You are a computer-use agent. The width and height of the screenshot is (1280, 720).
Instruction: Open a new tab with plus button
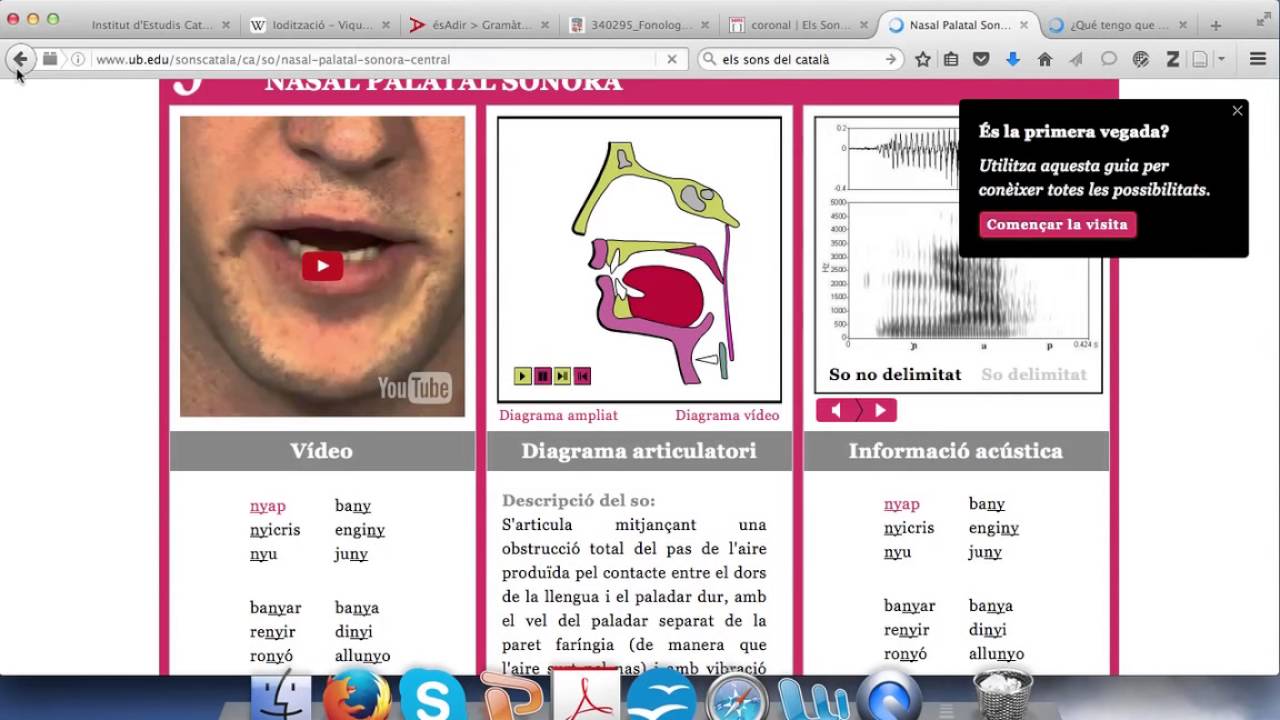(1216, 25)
